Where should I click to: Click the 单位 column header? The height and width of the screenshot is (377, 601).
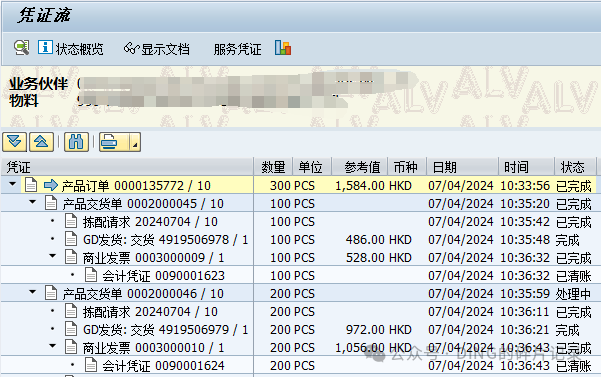pyautogui.click(x=312, y=167)
